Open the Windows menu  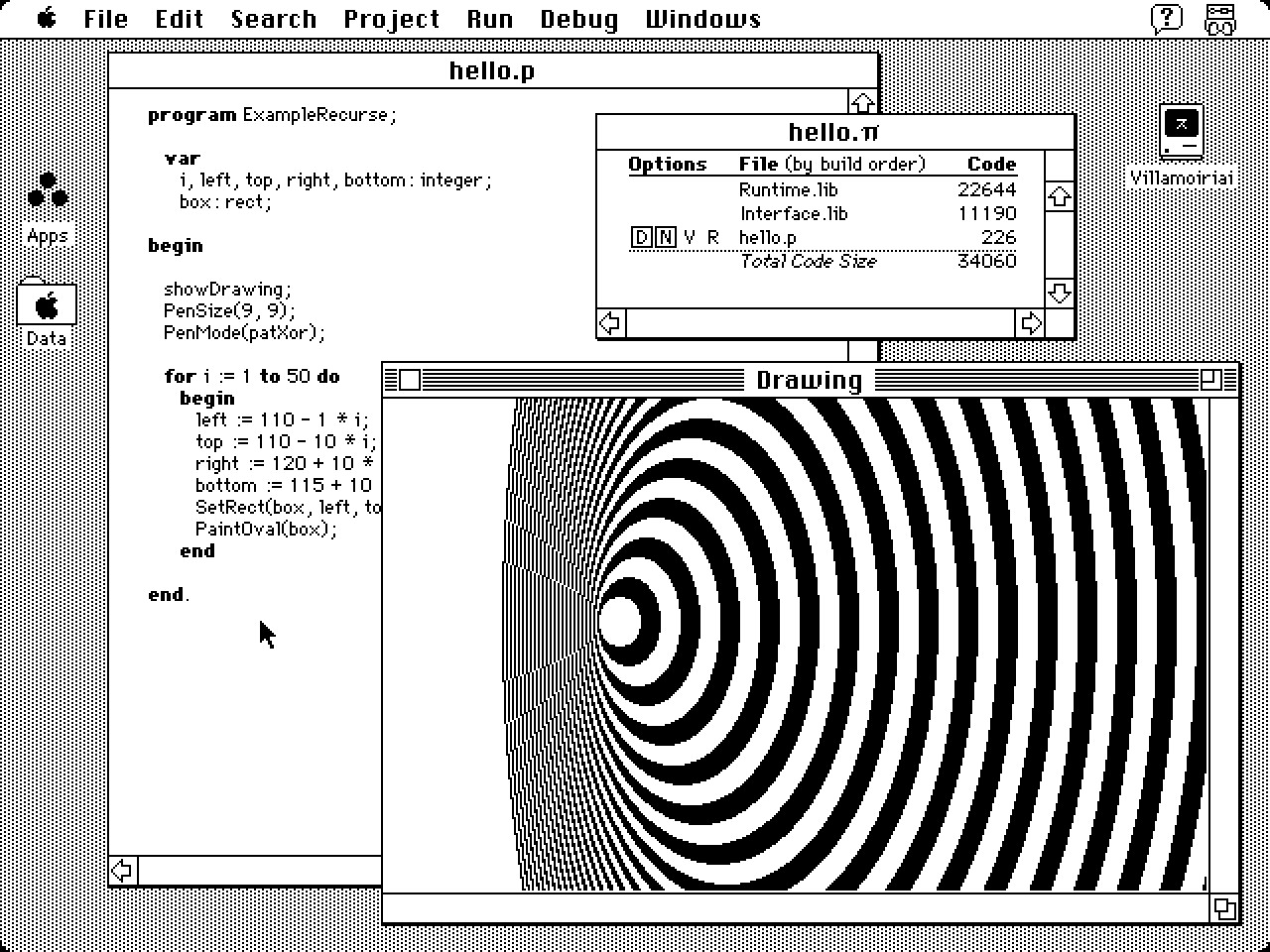(703, 19)
